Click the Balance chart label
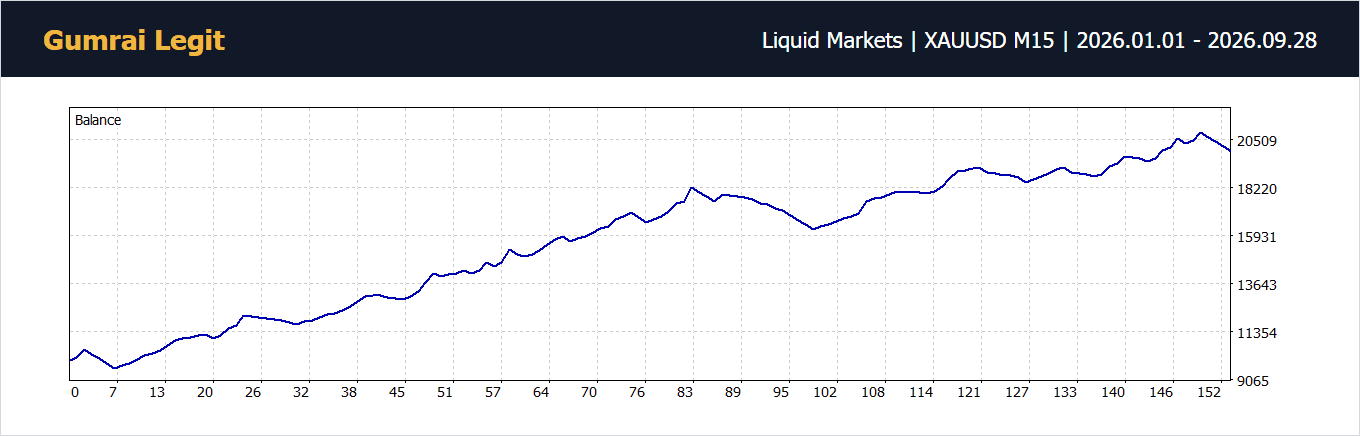Image resolution: width=1360 pixels, height=436 pixels. tap(98, 120)
